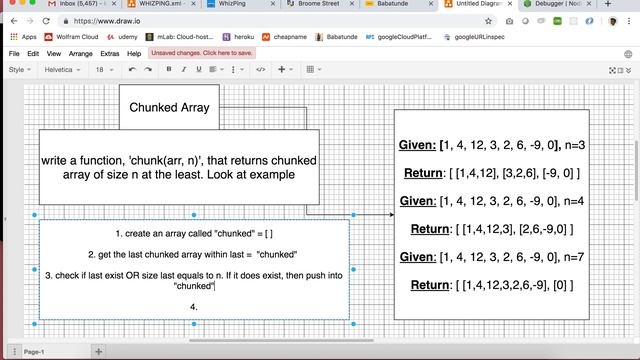Image resolution: width=640 pixels, height=360 pixels.
Task: Switch to the Debugger Node tab
Action: click(x=557, y=4)
